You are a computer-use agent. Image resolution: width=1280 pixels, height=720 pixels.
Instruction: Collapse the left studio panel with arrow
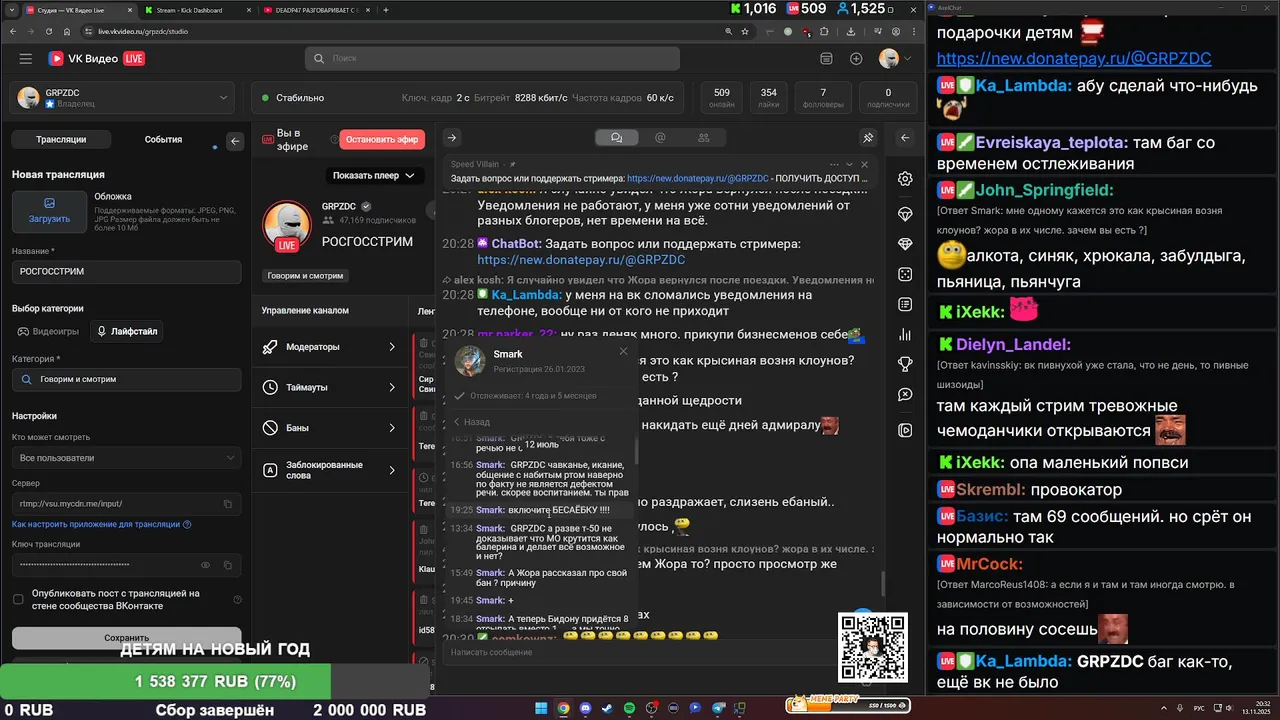tap(235, 141)
